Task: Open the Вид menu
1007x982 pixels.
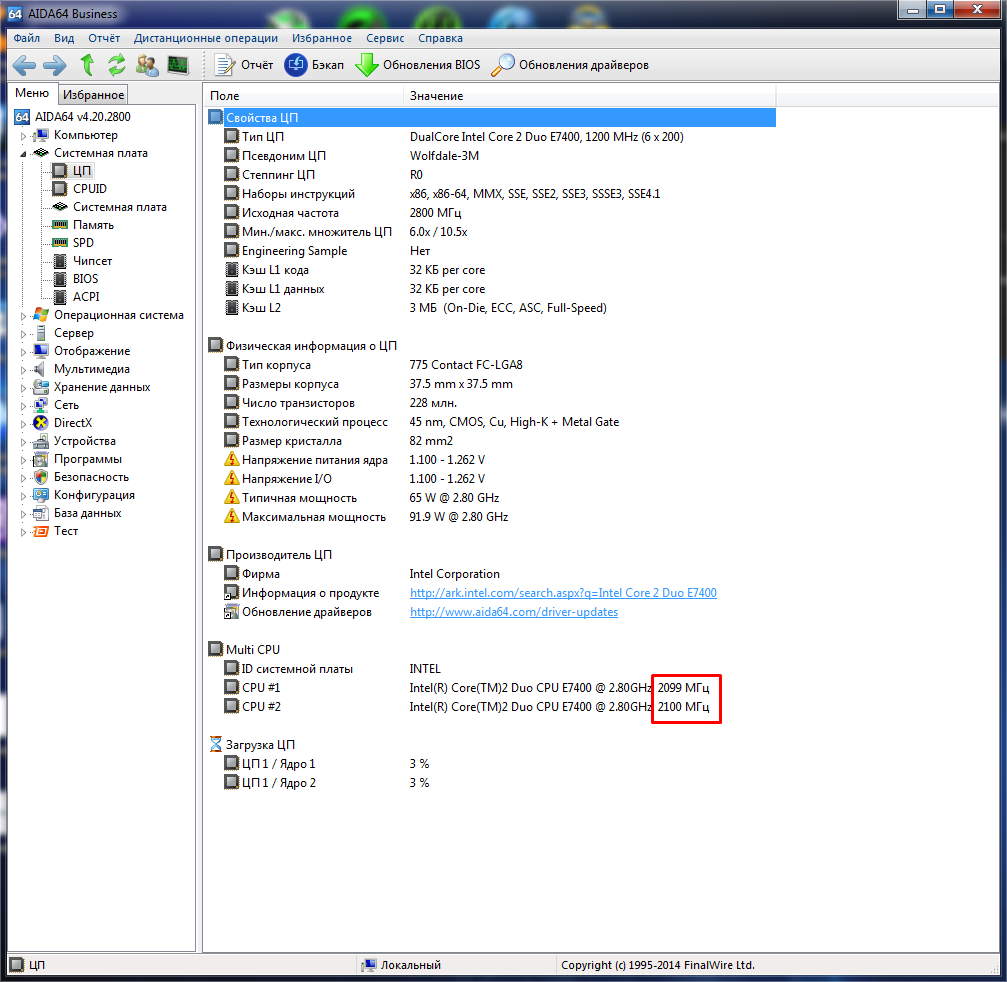Action: pos(64,38)
